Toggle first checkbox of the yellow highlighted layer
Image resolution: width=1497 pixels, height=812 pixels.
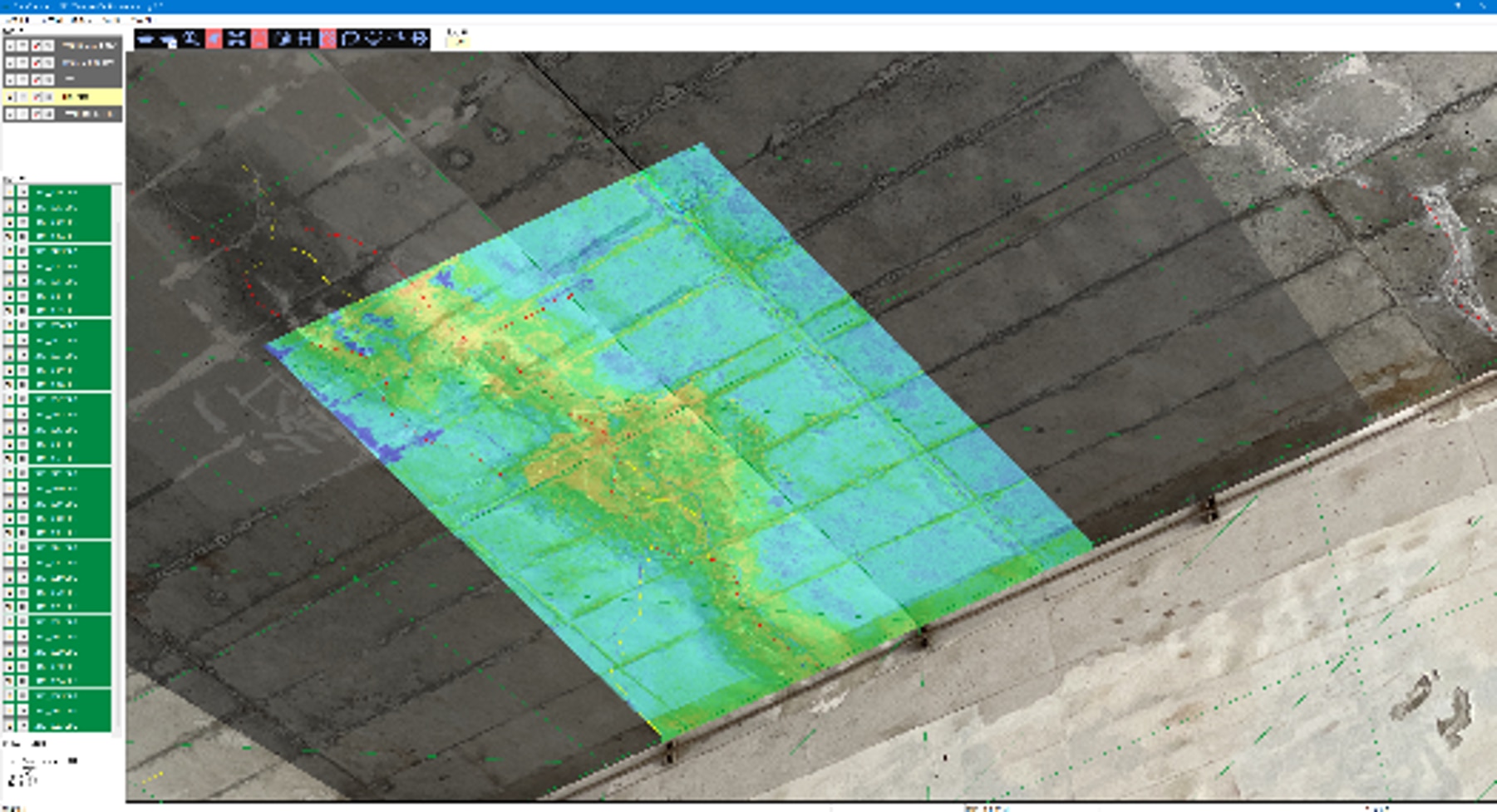click(x=11, y=97)
